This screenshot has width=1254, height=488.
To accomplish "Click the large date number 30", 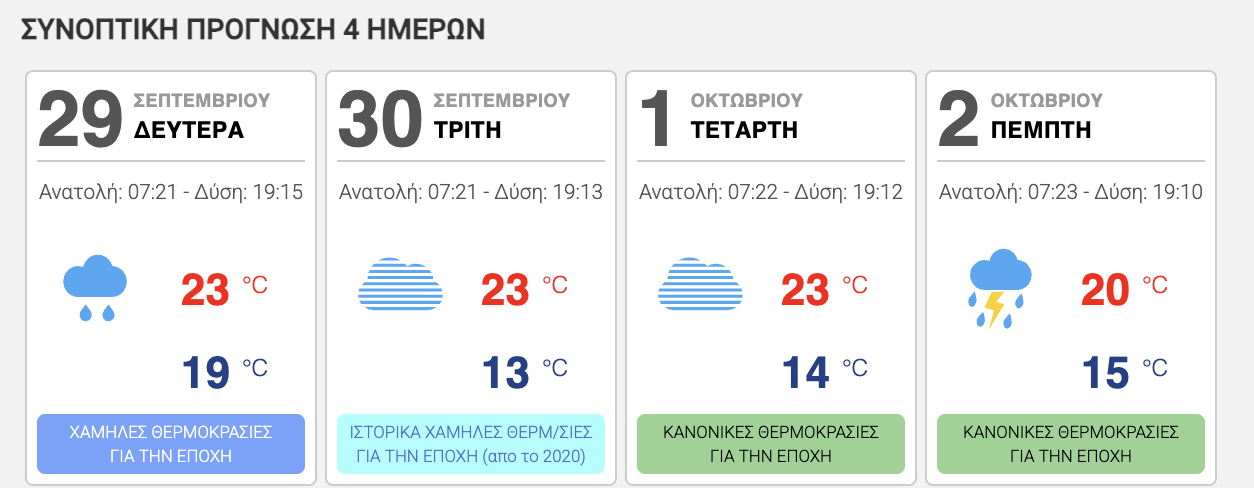I will click(x=381, y=117).
